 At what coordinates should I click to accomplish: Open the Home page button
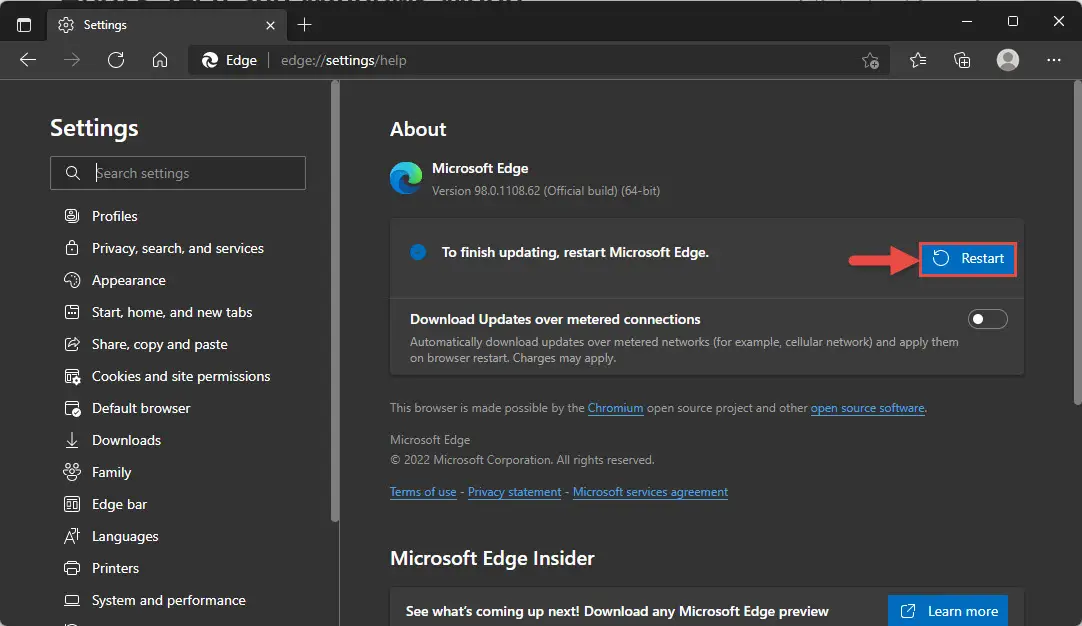click(x=160, y=60)
